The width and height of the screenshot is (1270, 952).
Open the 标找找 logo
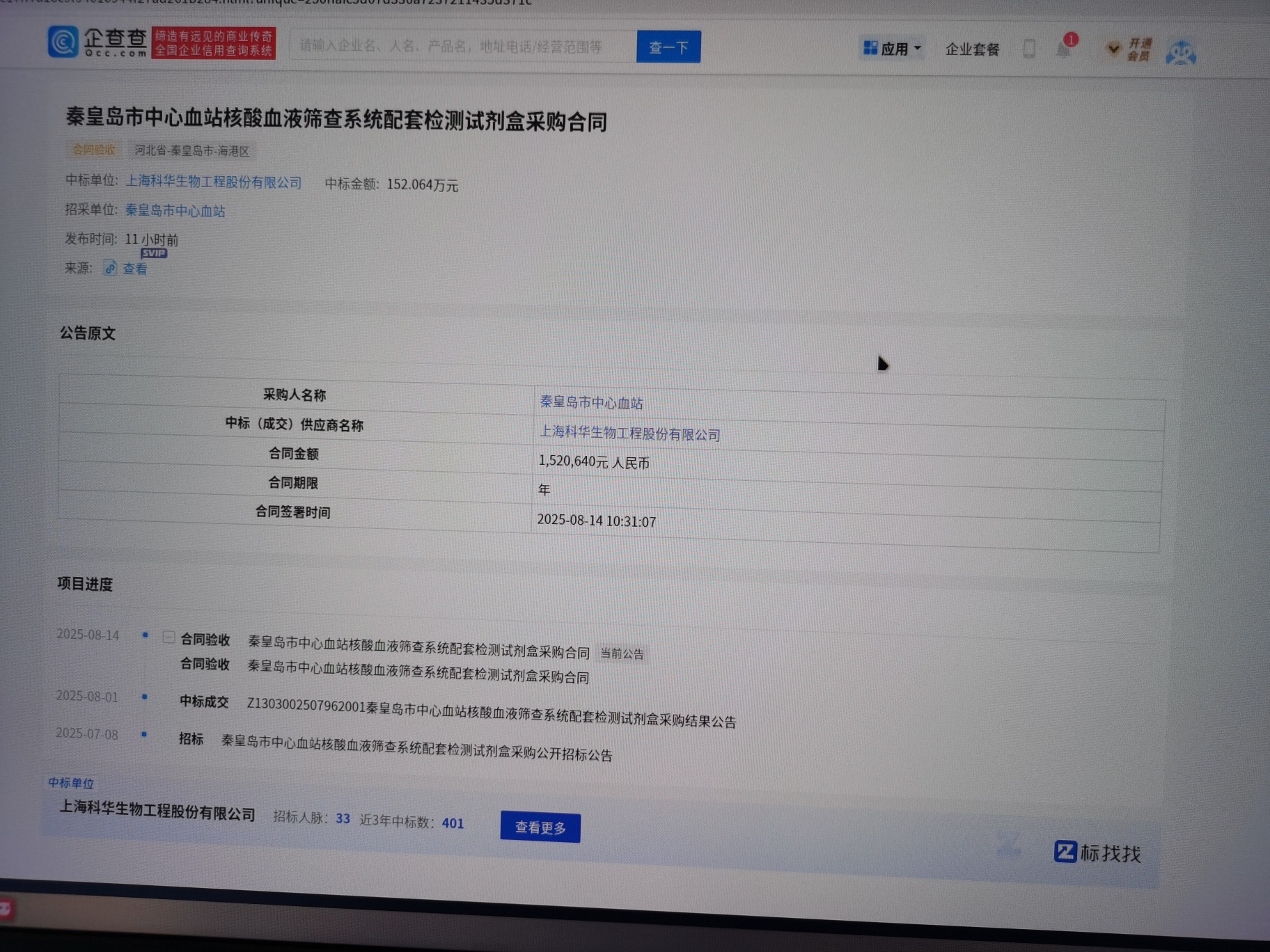1098,852
